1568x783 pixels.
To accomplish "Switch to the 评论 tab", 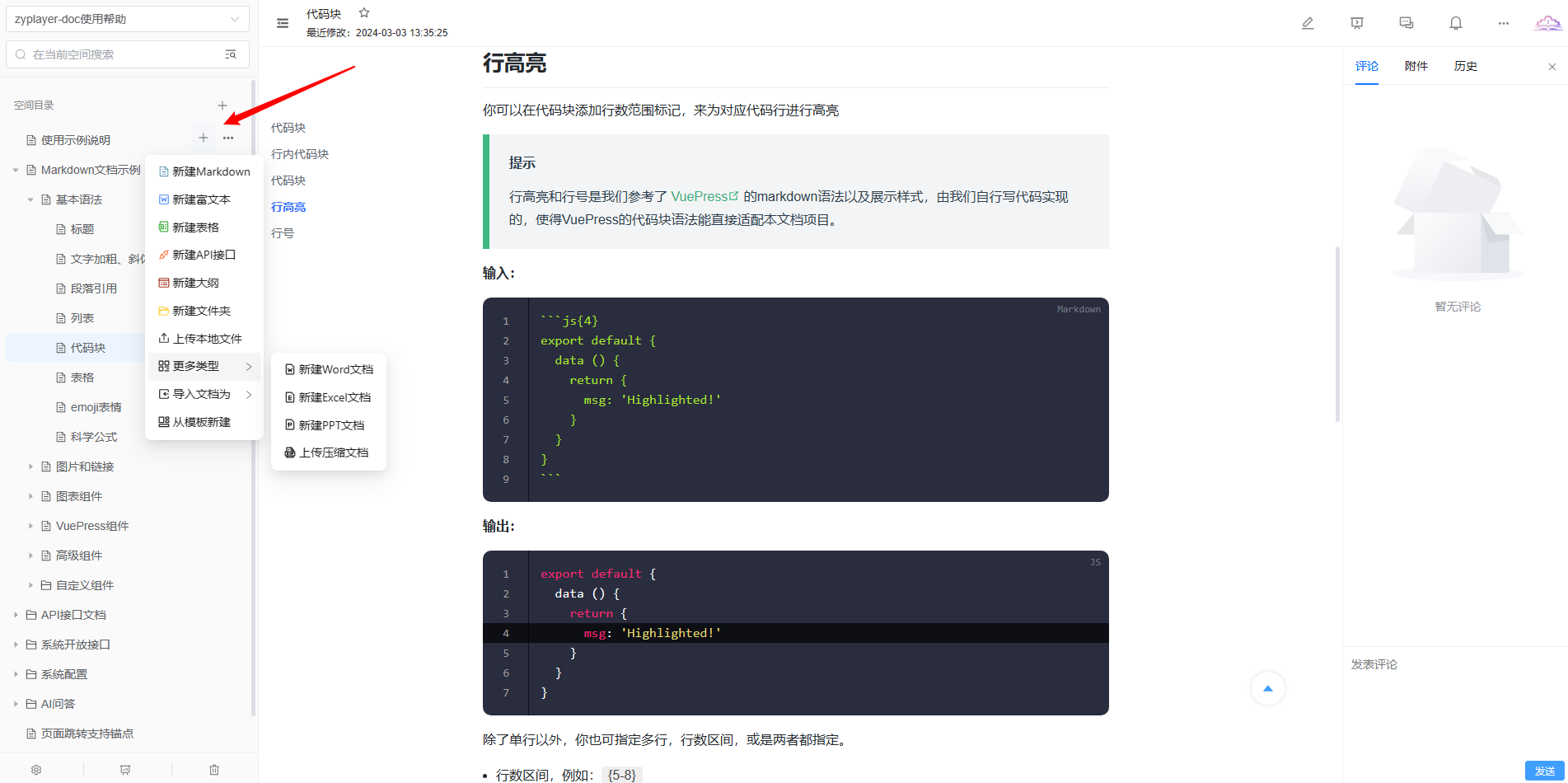I will 1367,66.
